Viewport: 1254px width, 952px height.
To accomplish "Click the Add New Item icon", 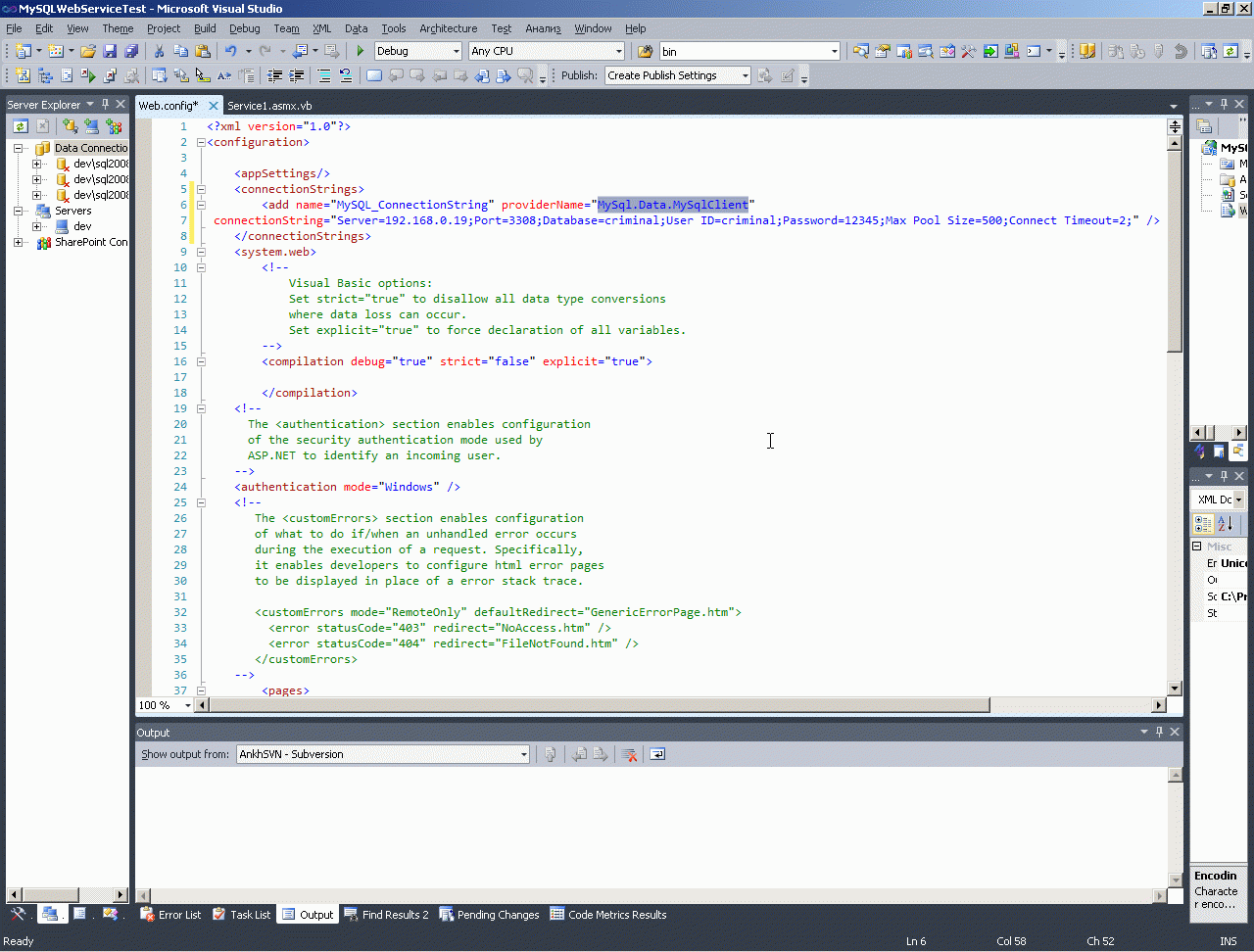I will (x=56, y=51).
